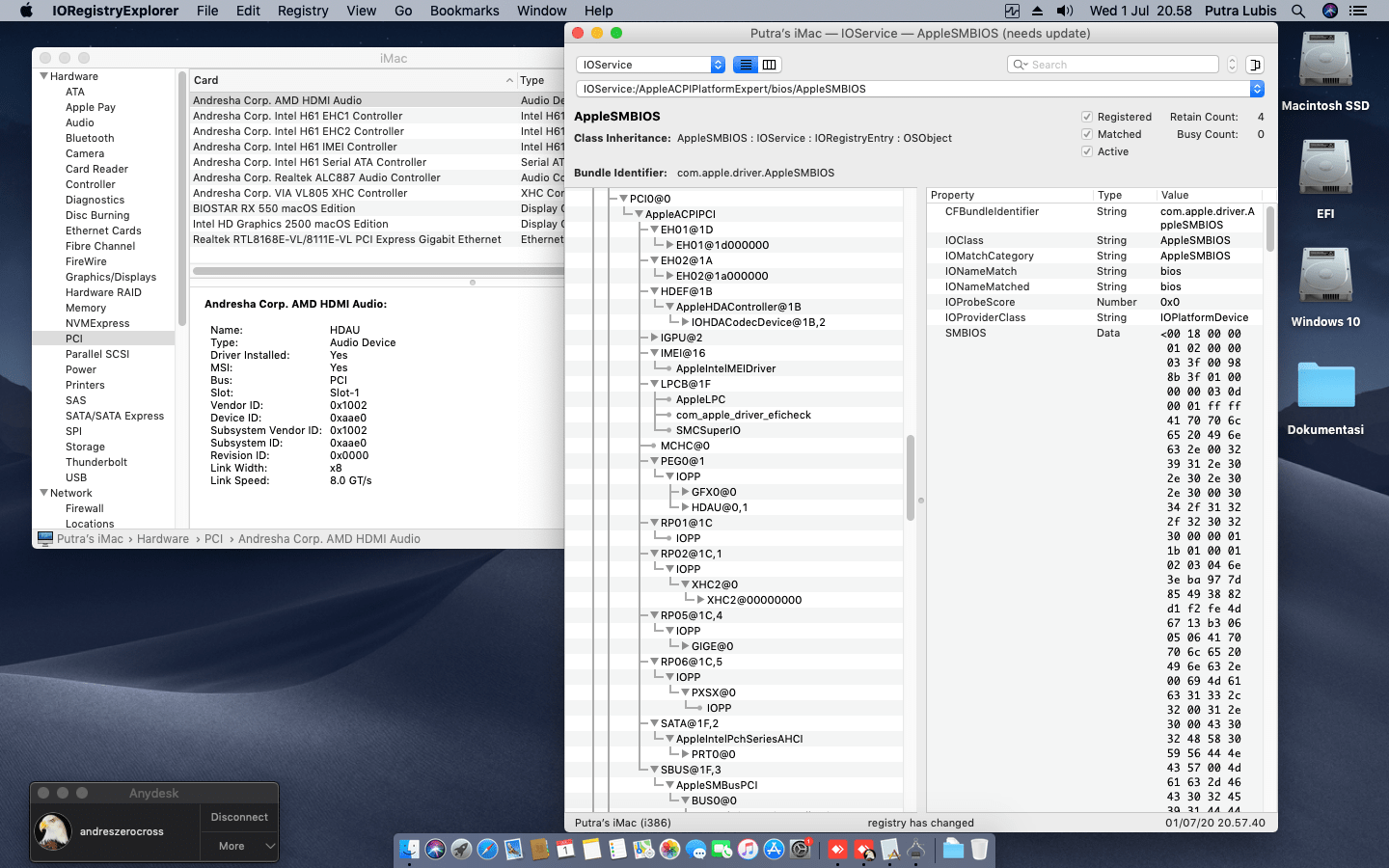Click Disconnect in the AnyDesk window

click(x=238, y=817)
